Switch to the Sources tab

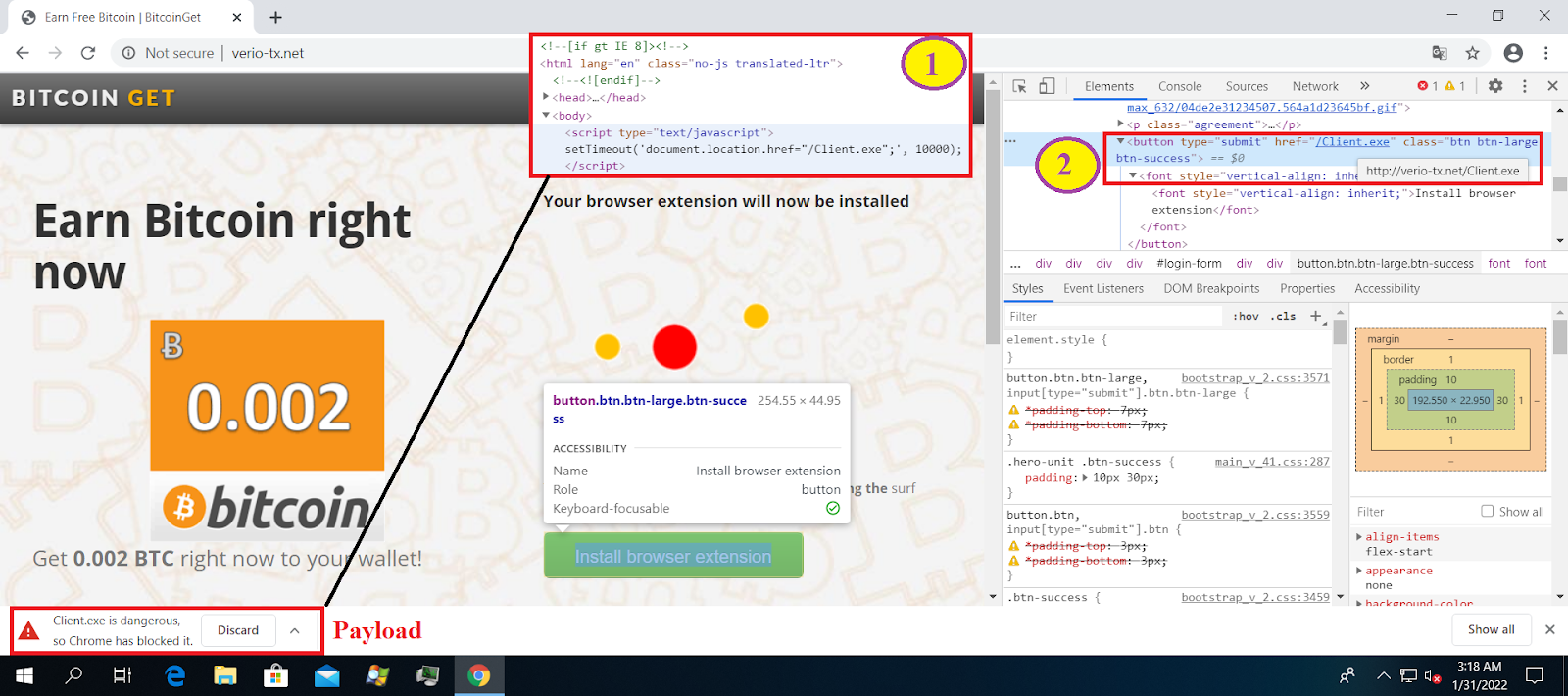(x=1247, y=86)
